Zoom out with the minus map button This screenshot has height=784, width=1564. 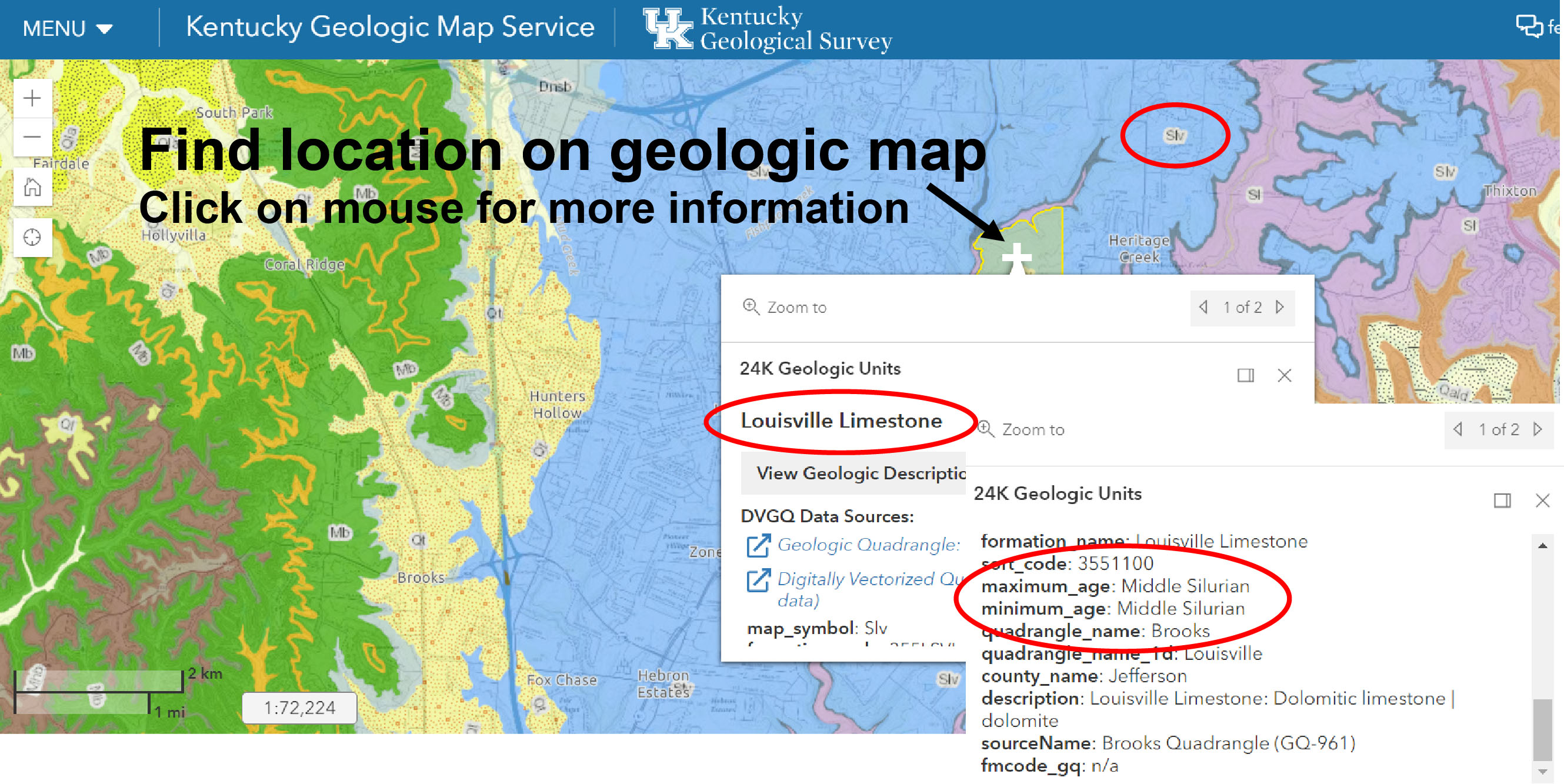32,137
